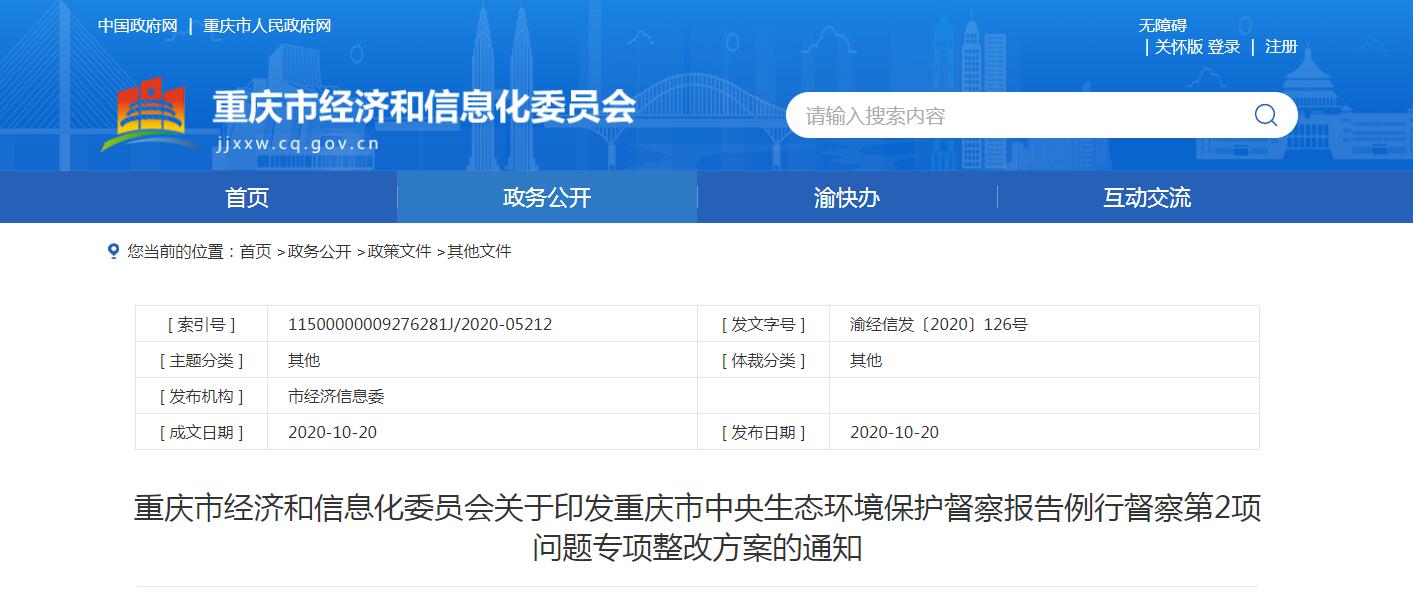Open 其他文件 in the breadcrumb trail
Image resolution: width=1413 pixels, height=594 pixels.
481,251
